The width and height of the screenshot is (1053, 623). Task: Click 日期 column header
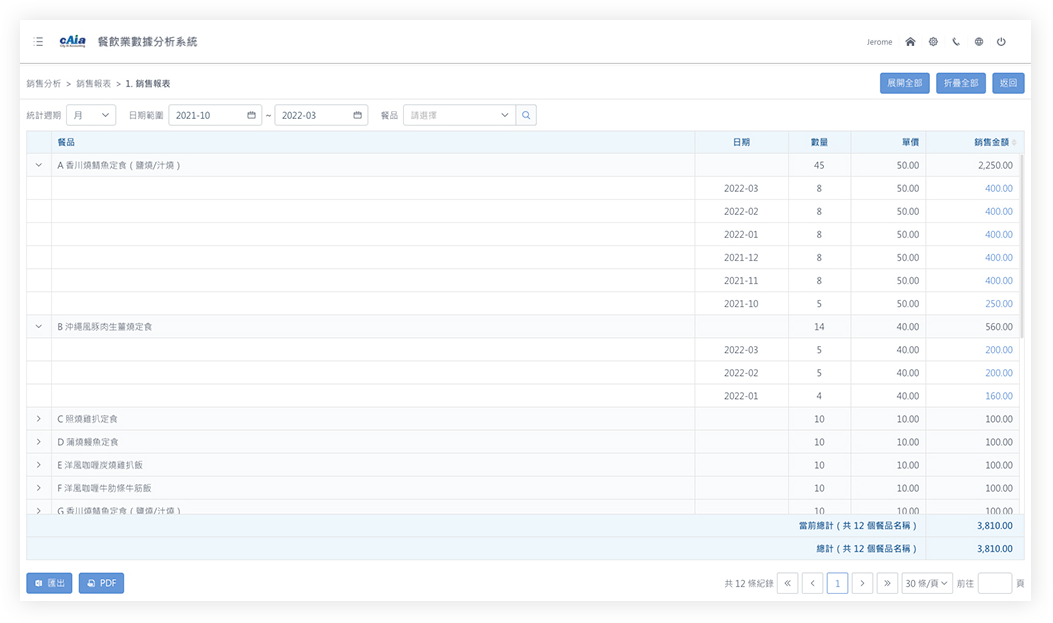pos(741,142)
